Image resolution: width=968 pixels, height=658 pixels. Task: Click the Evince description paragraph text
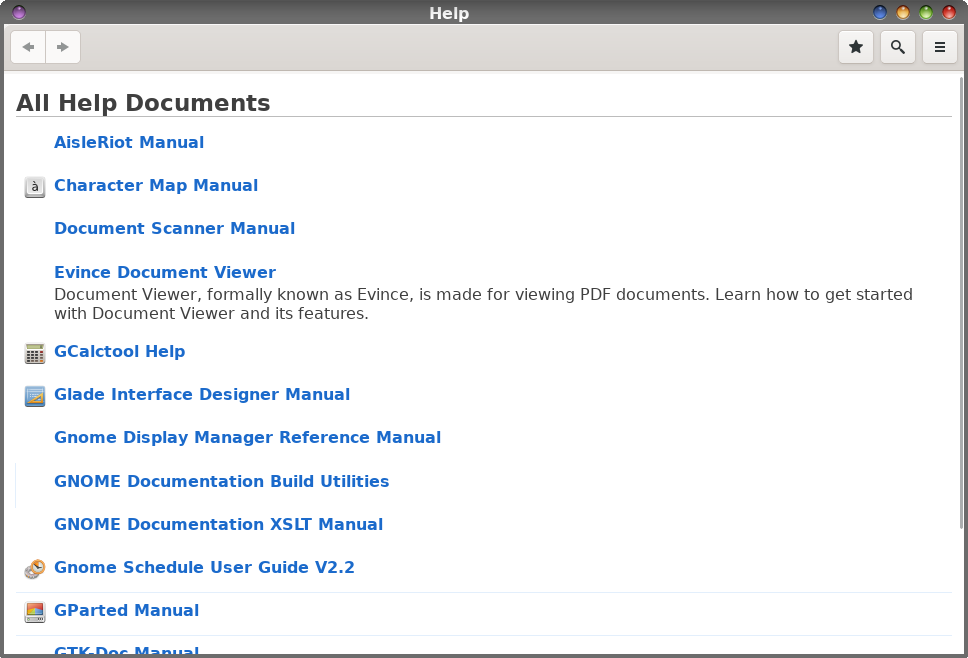click(483, 304)
